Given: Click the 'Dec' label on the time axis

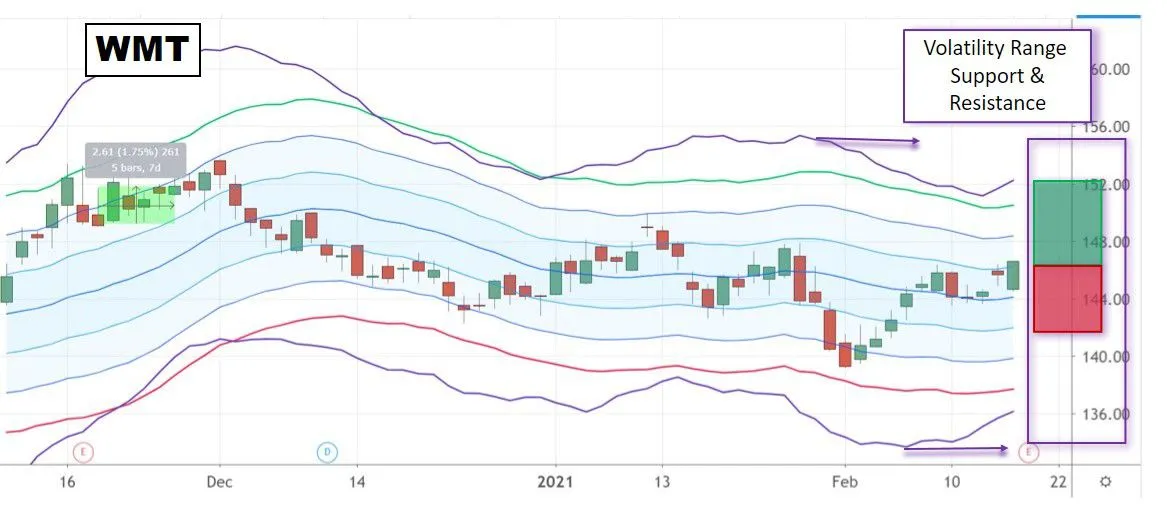Looking at the screenshot, I should (220, 482).
